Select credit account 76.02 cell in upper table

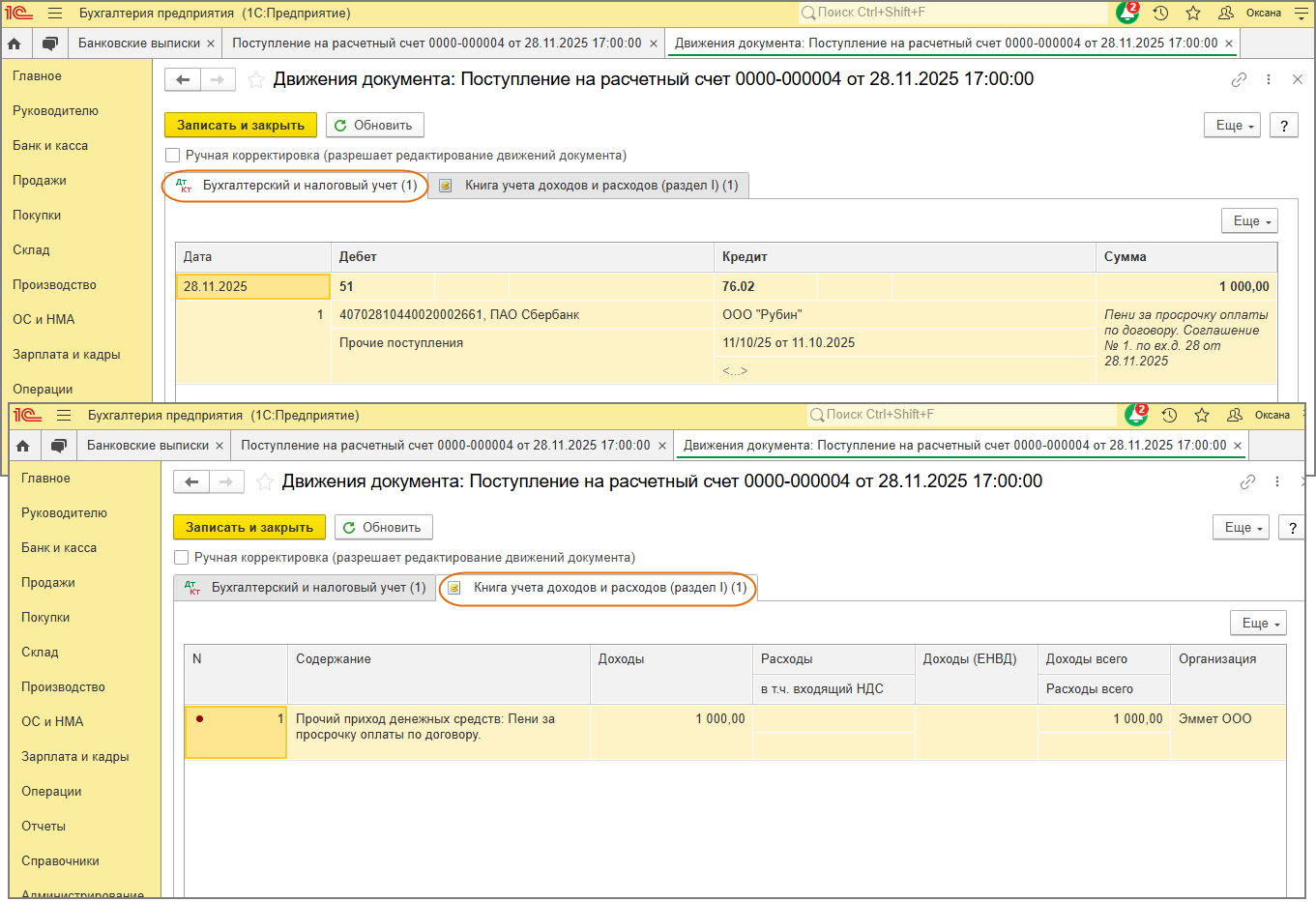(766, 287)
